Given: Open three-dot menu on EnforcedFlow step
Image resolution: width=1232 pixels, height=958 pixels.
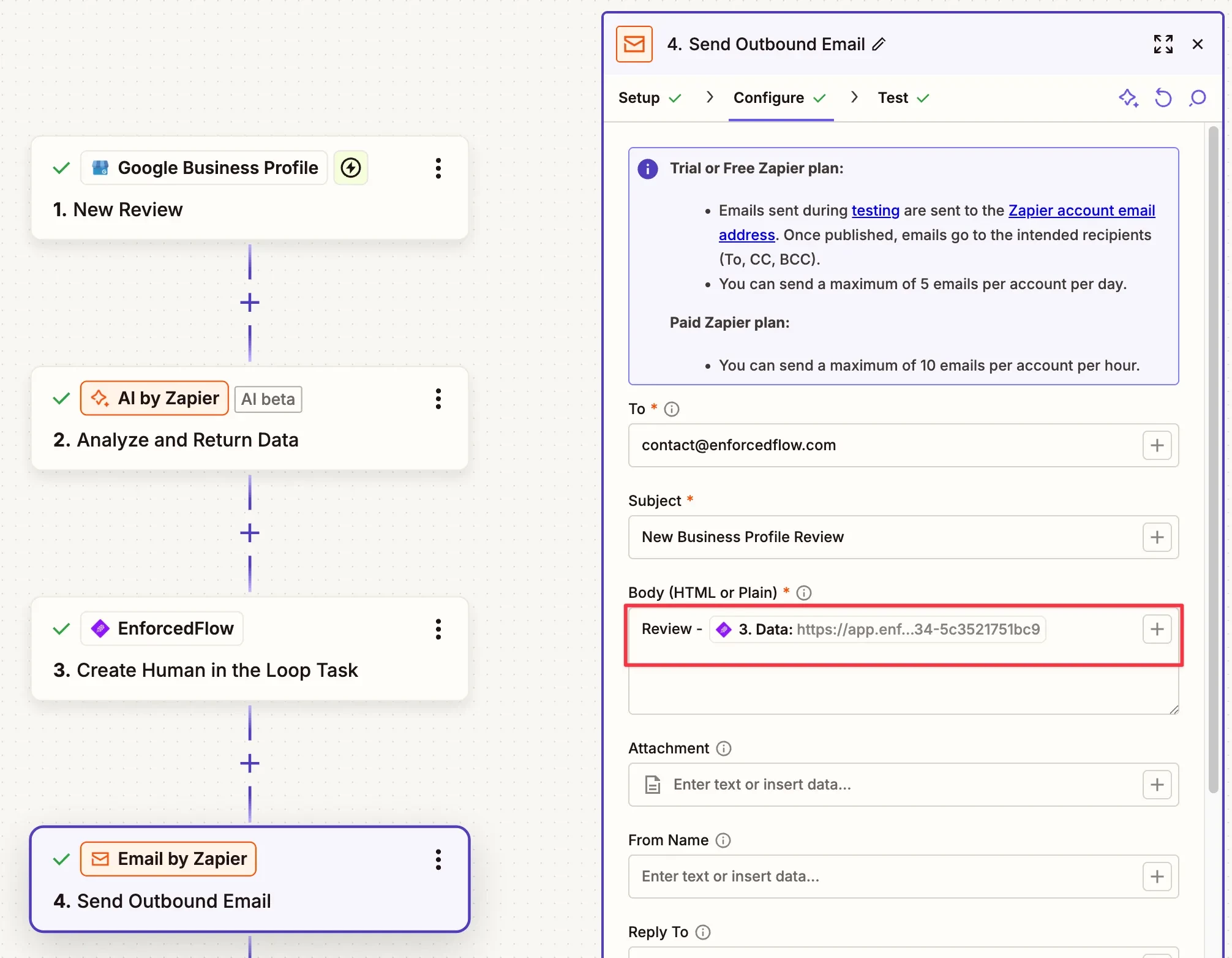Looking at the screenshot, I should (x=438, y=629).
